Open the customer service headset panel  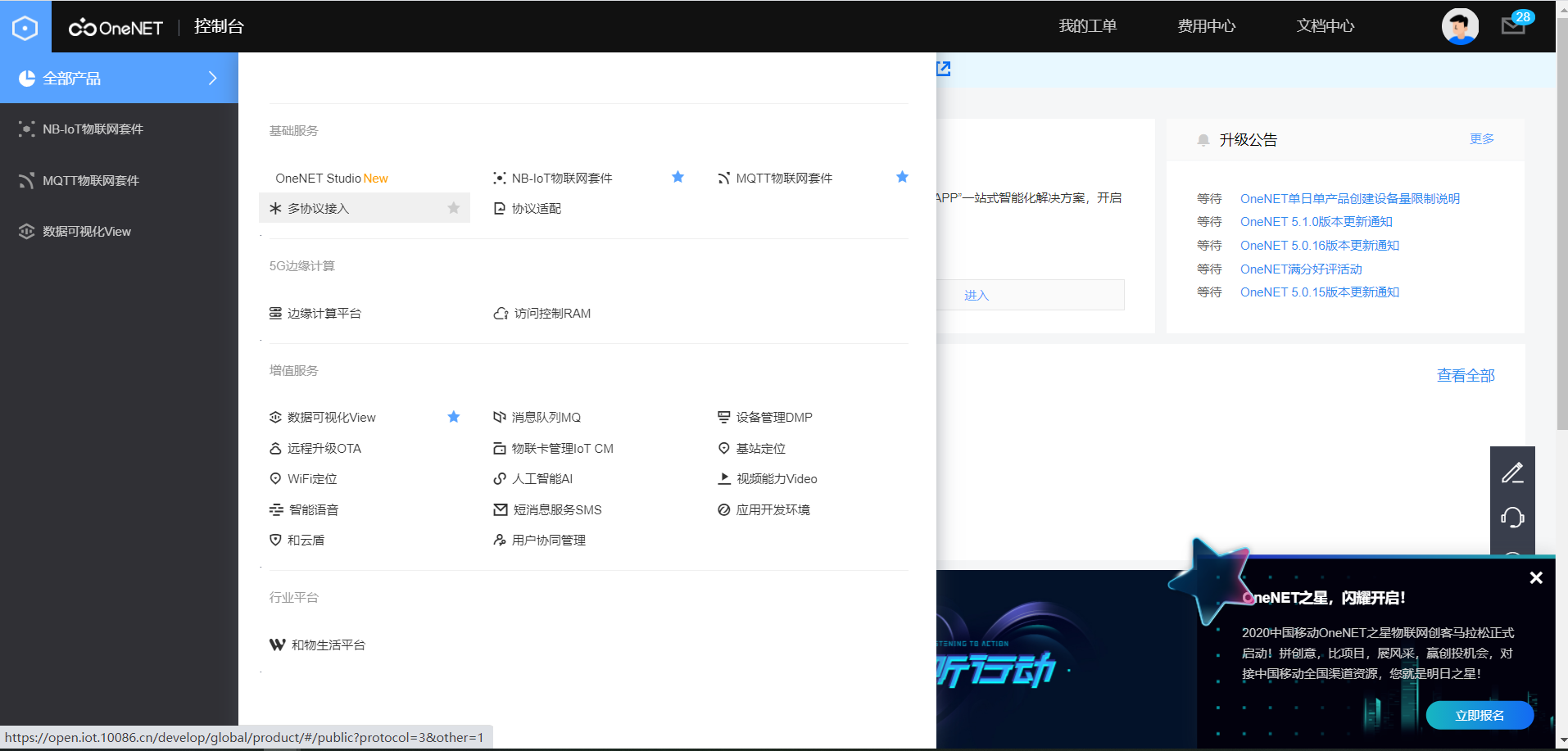[x=1513, y=518]
